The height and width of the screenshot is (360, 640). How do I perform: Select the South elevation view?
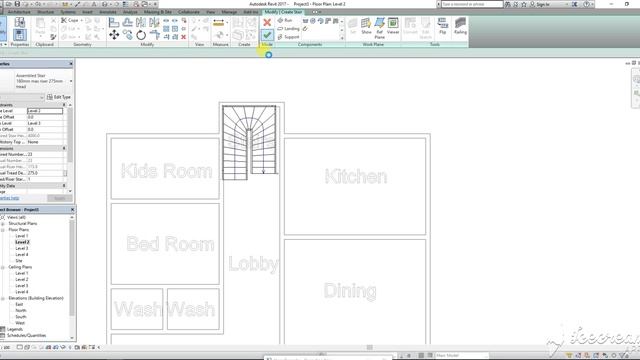tap(20, 317)
